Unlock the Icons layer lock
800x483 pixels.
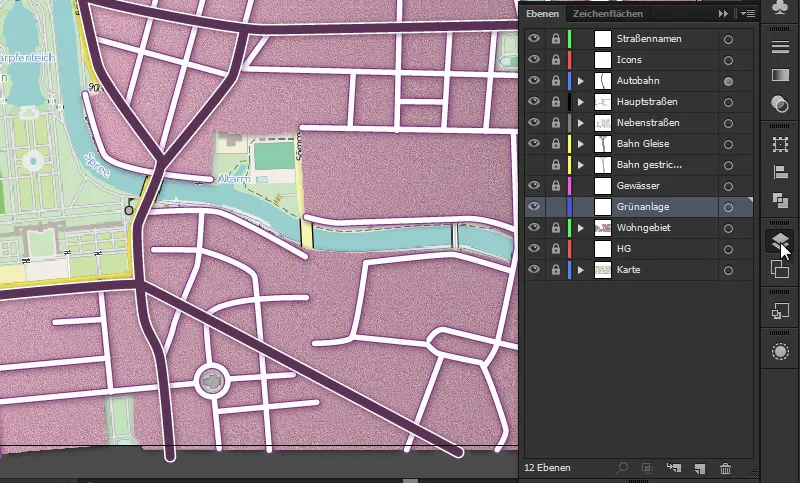click(x=556, y=60)
